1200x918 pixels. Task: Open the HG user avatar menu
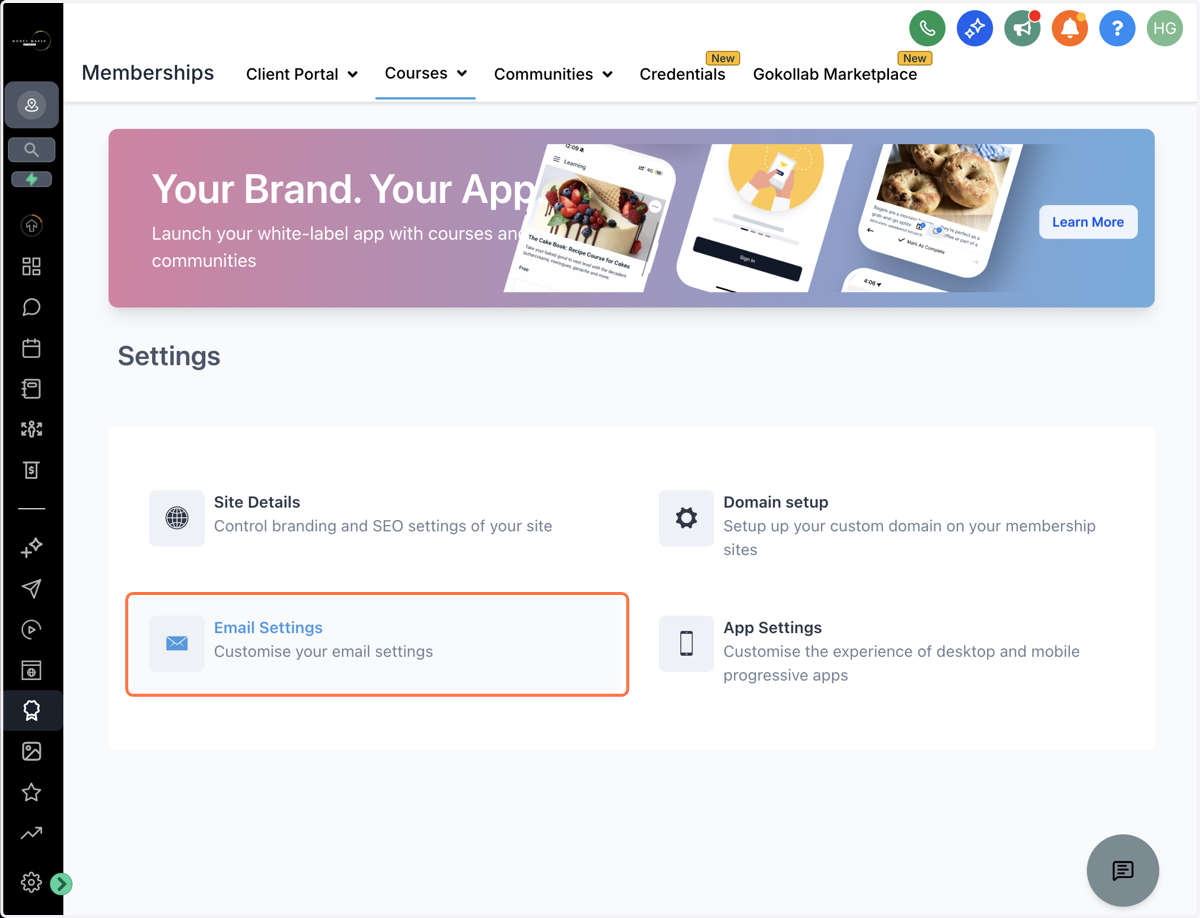pyautogui.click(x=1165, y=29)
